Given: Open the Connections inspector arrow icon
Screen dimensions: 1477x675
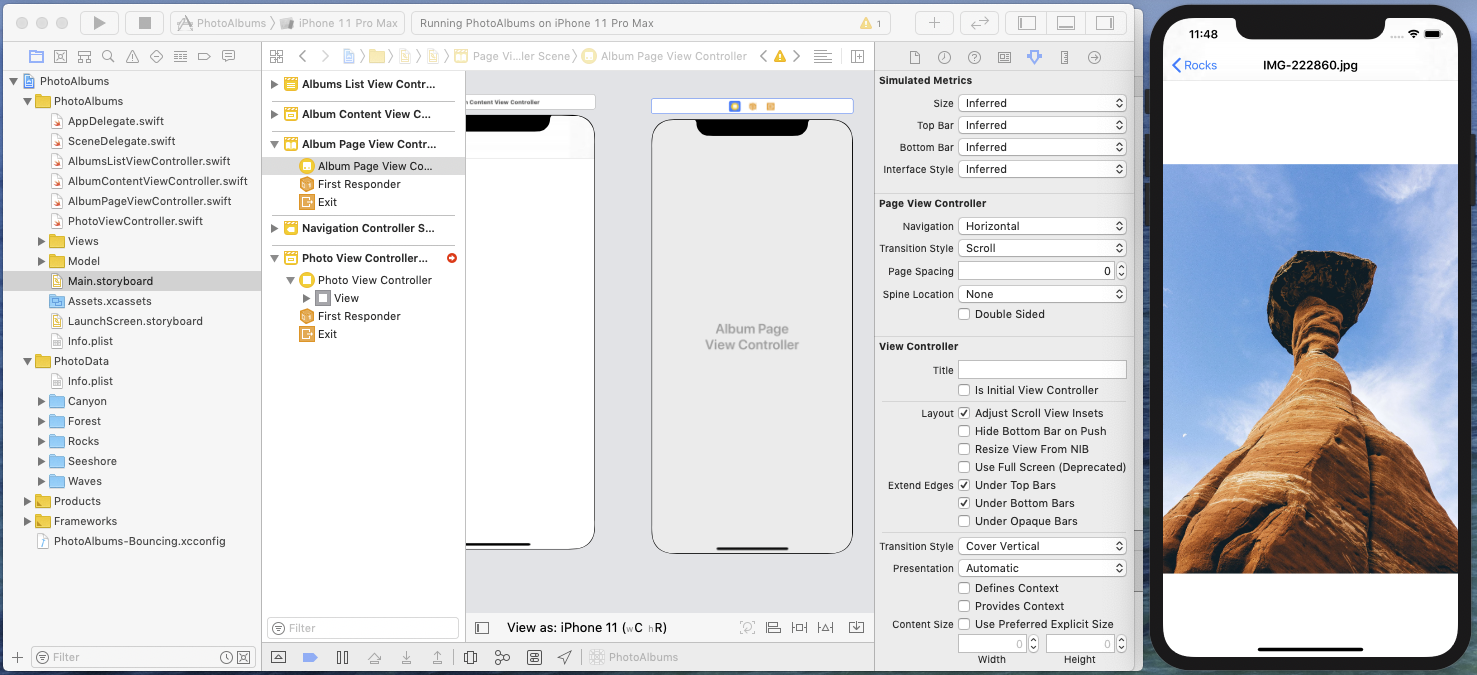Looking at the screenshot, I should coord(1094,57).
